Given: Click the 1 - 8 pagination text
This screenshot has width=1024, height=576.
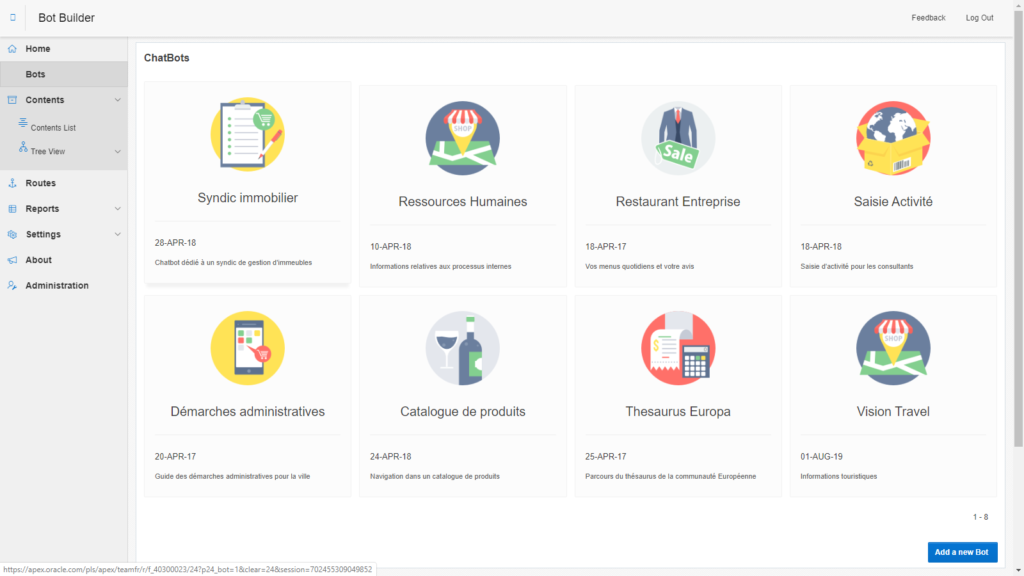Looking at the screenshot, I should tap(980, 517).
